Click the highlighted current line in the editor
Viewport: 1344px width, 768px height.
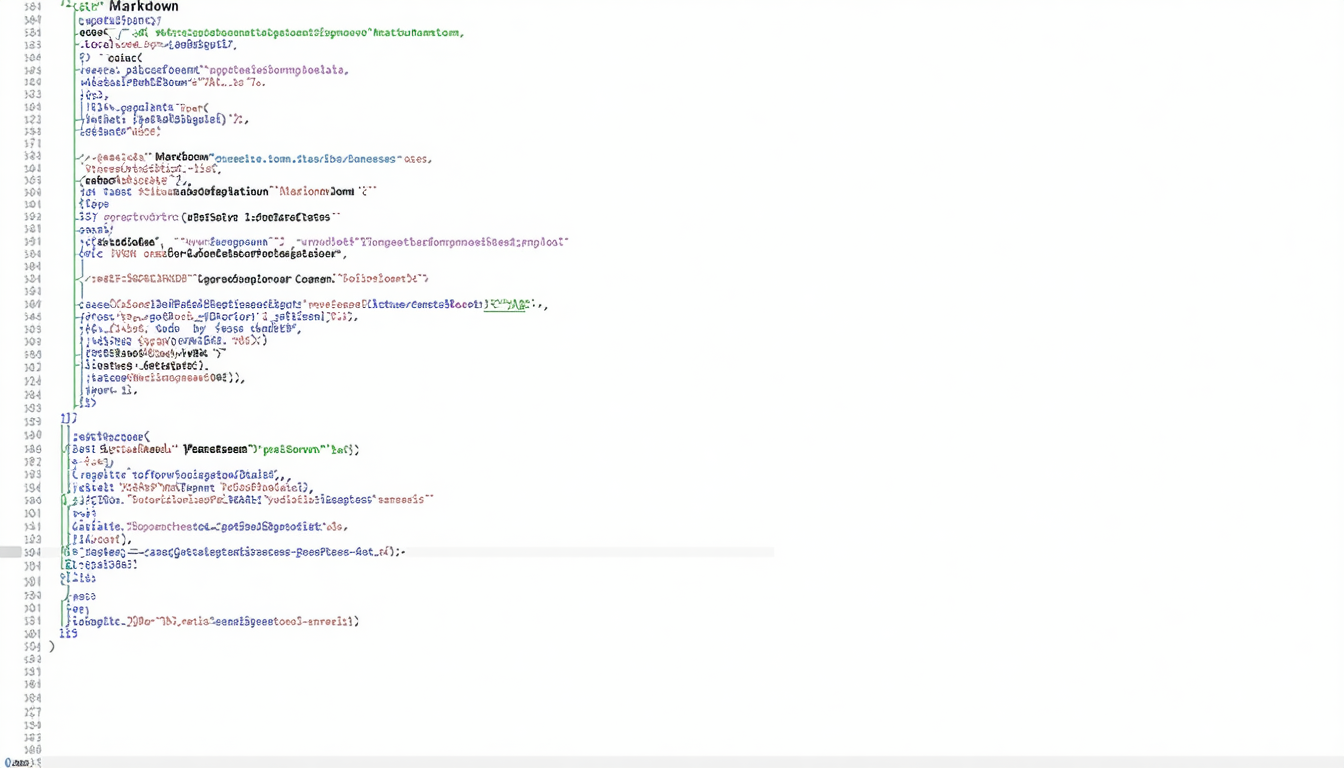[500, 552]
